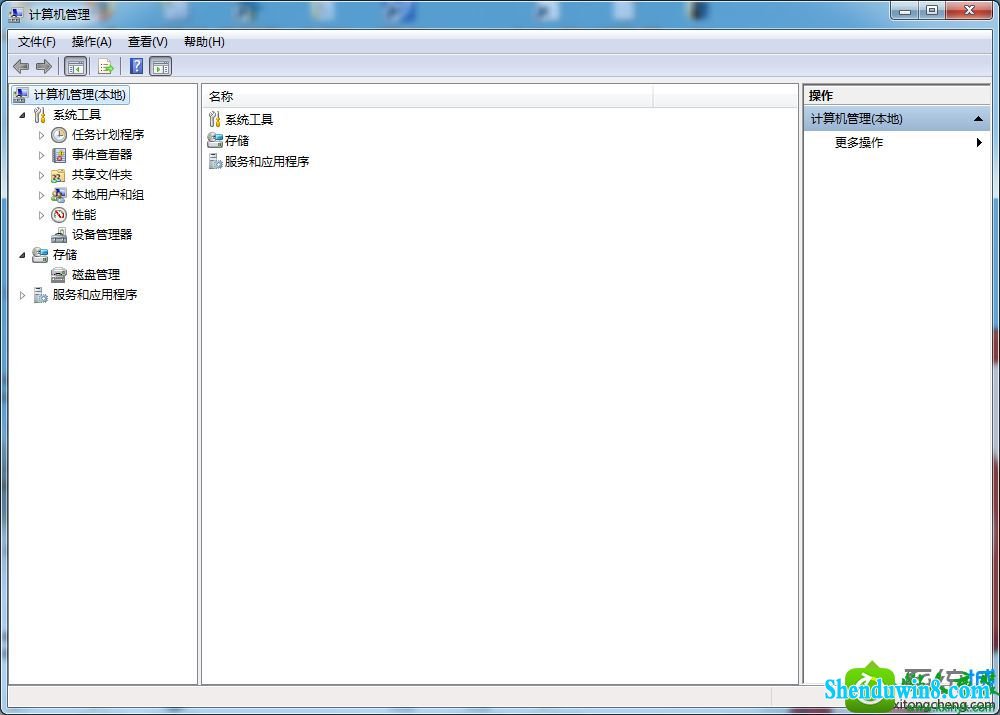Select 计算机管理(本地) label in tree
Image resolution: width=1000 pixels, height=715 pixels.
point(80,95)
